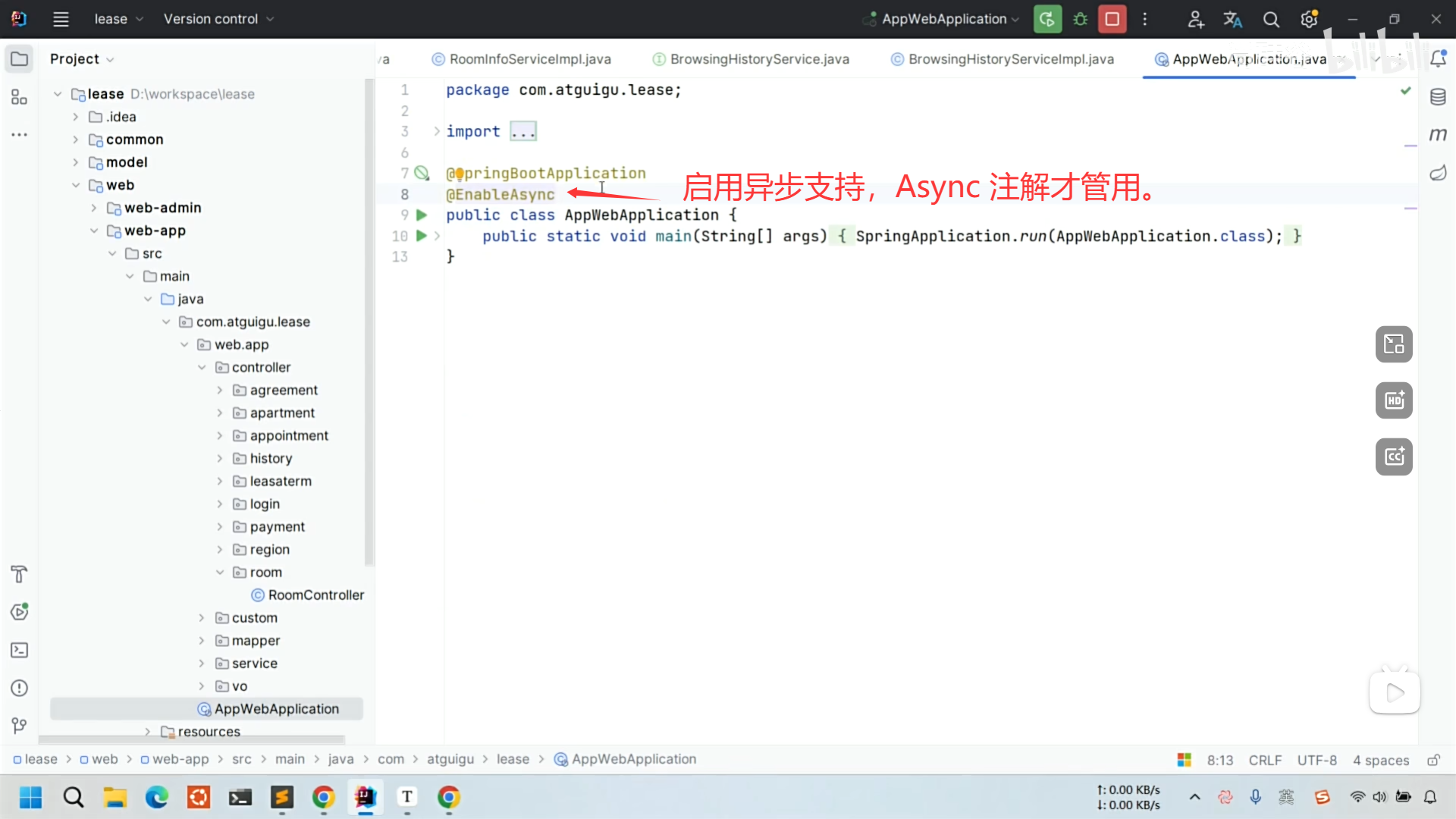Stop the running application
This screenshot has width=1456, height=819.
point(1112,19)
